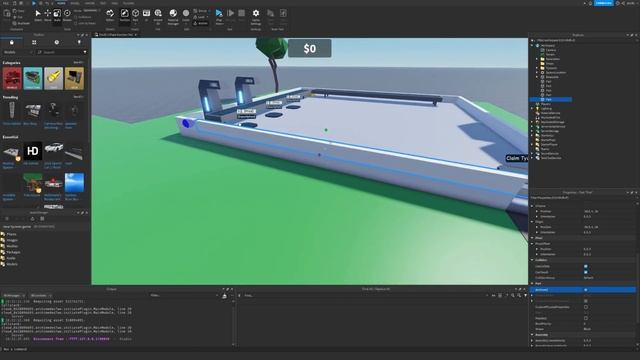Click See All next to Categories
The image size is (640, 360).
(78, 62)
